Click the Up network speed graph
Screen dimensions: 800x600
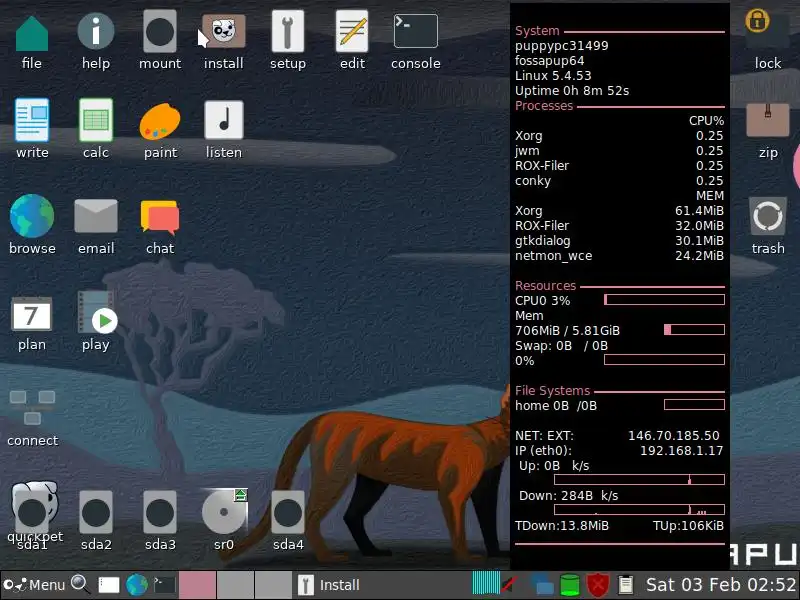coord(639,479)
